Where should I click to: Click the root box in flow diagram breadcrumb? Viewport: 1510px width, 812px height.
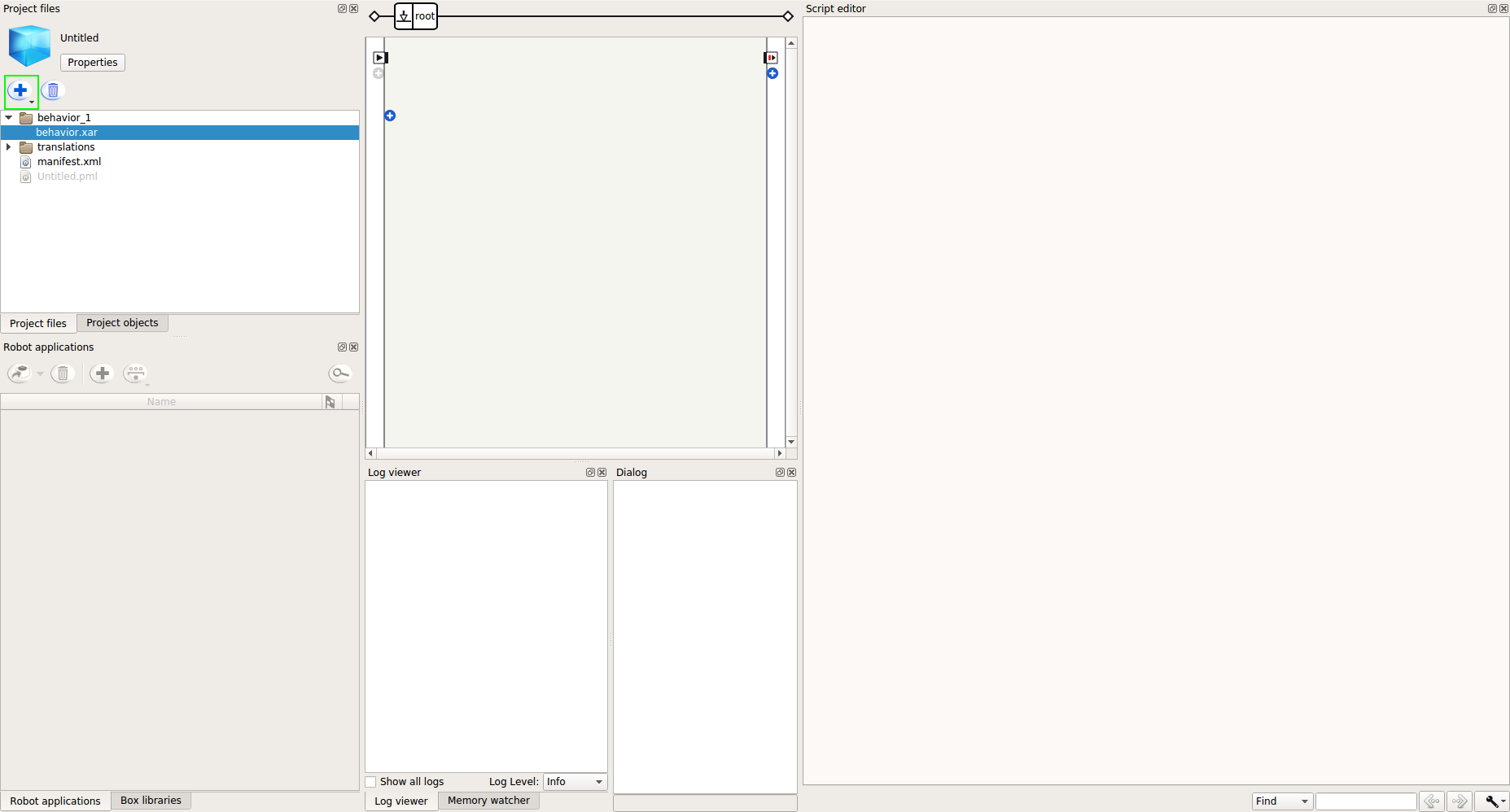point(416,16)
